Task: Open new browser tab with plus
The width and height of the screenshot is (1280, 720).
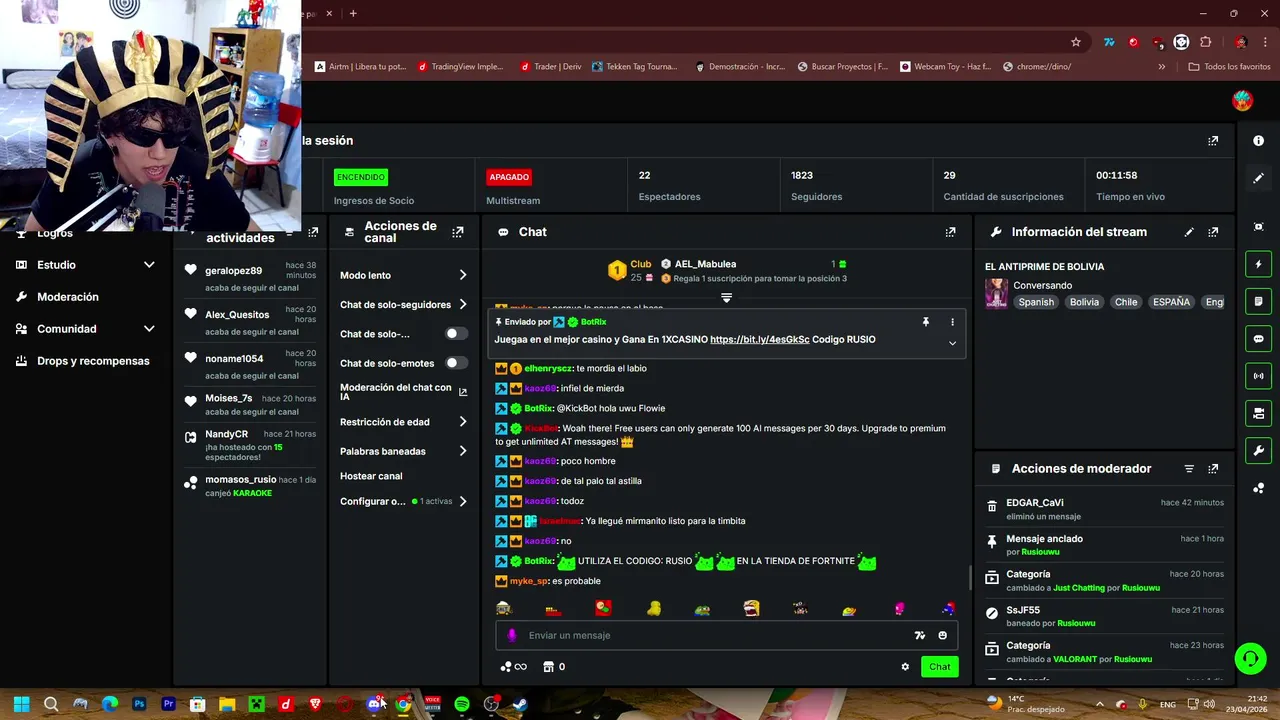Action: (353, 13)
